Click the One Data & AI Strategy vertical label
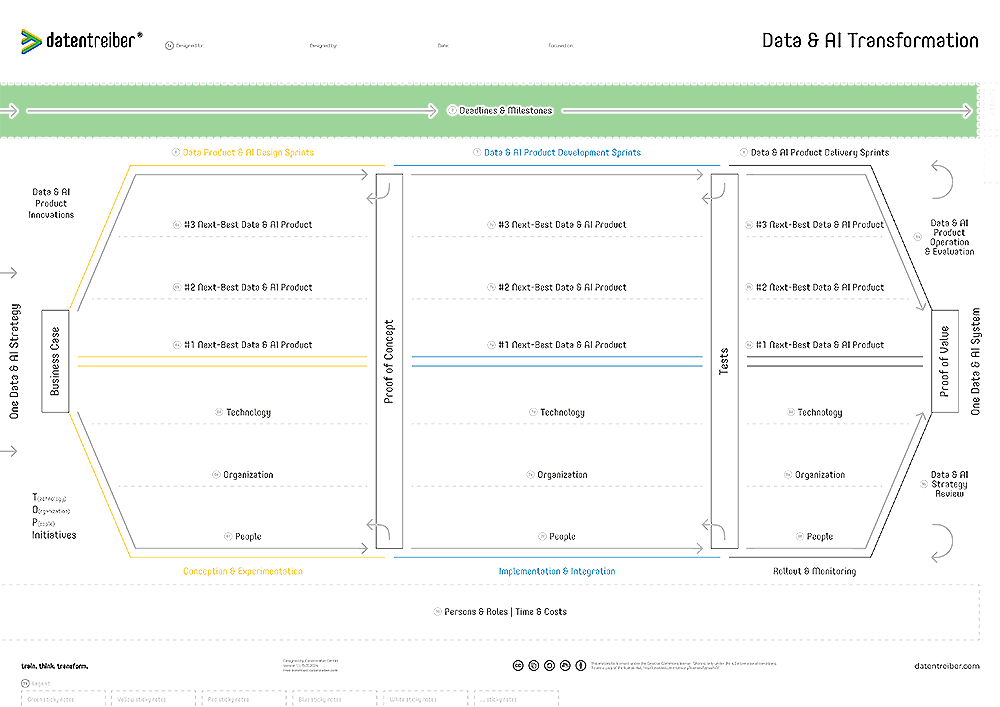Image resolution: width=1000 pixels, height=707 pixels. 14,361
